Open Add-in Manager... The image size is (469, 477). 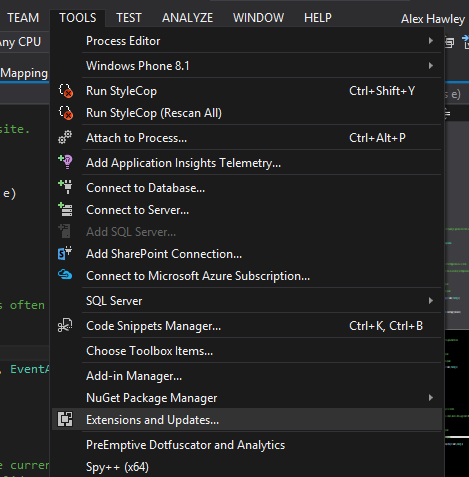pyautogui.click(x=247, y=376)
